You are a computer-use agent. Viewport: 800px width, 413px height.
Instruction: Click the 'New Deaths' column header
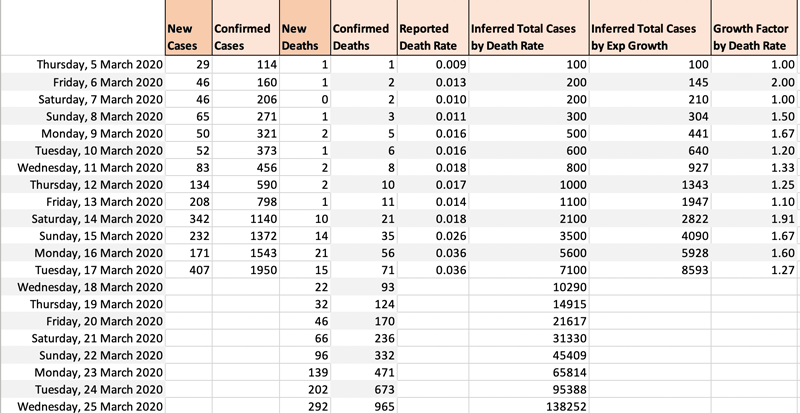coord(302,37)
